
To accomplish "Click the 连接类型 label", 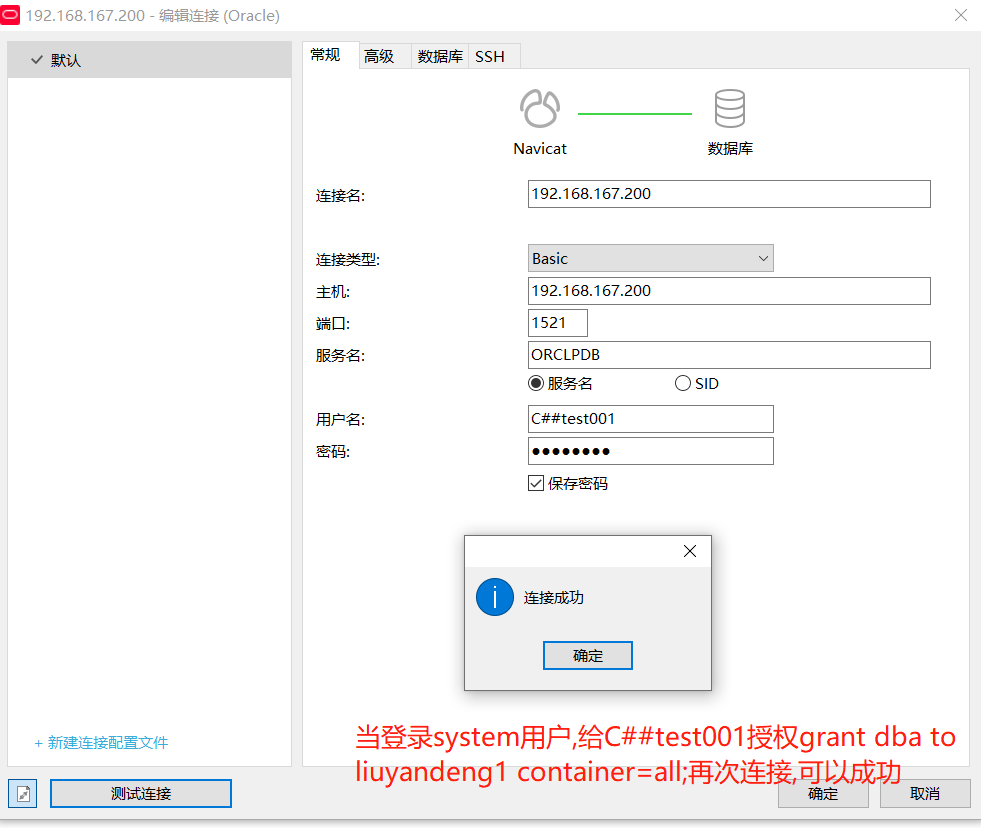I will (347, 259).
